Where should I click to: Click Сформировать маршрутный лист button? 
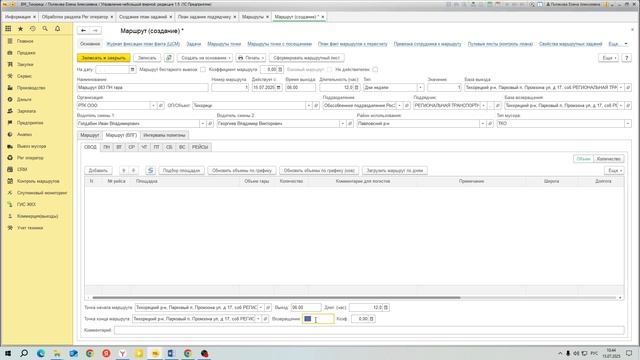pyautogui.click(x=307, y=58)
